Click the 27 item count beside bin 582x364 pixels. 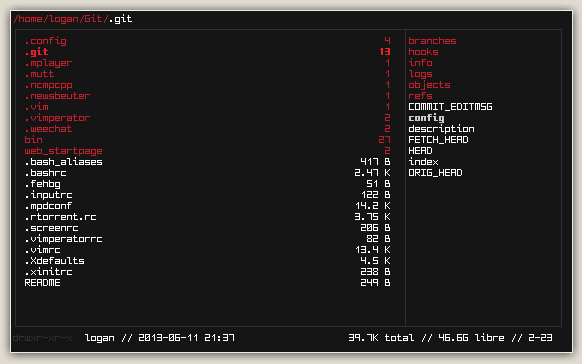pos(385,140)
